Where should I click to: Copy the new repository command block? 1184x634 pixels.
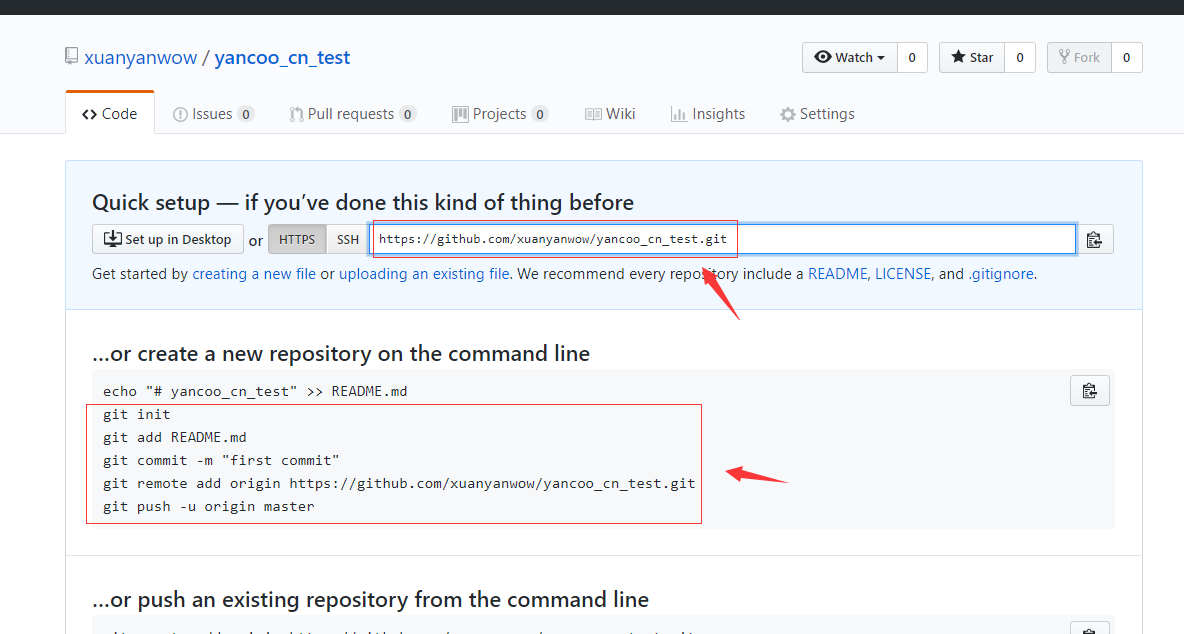(1090, 391)
